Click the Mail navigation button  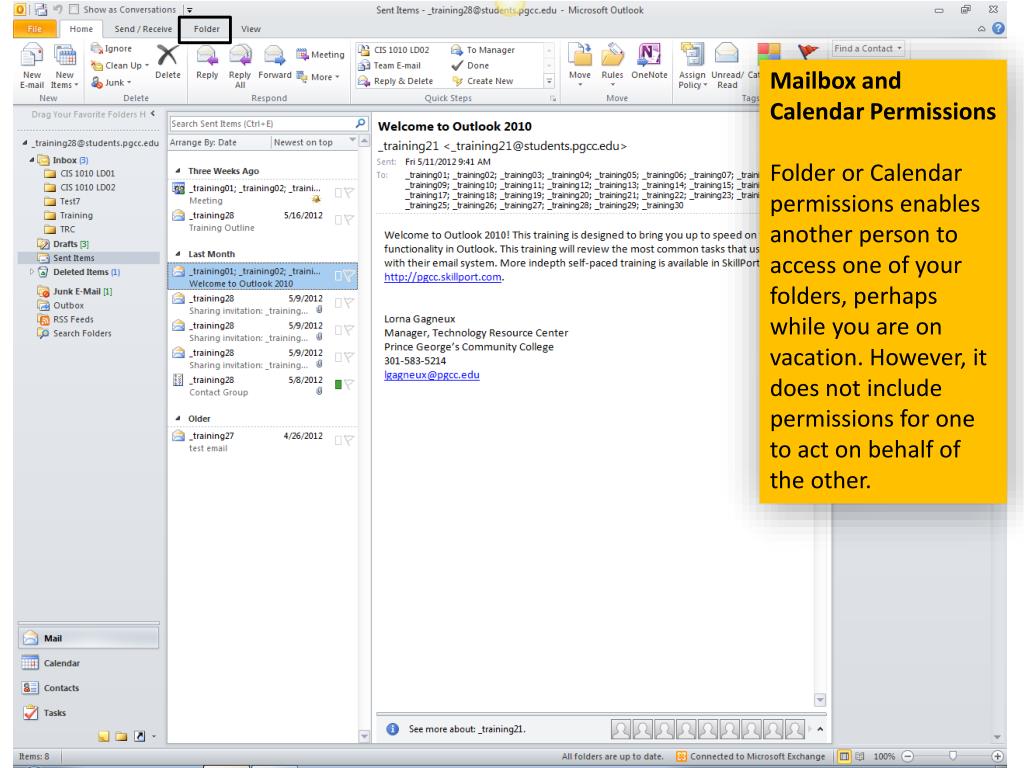[x=88, y=637]
